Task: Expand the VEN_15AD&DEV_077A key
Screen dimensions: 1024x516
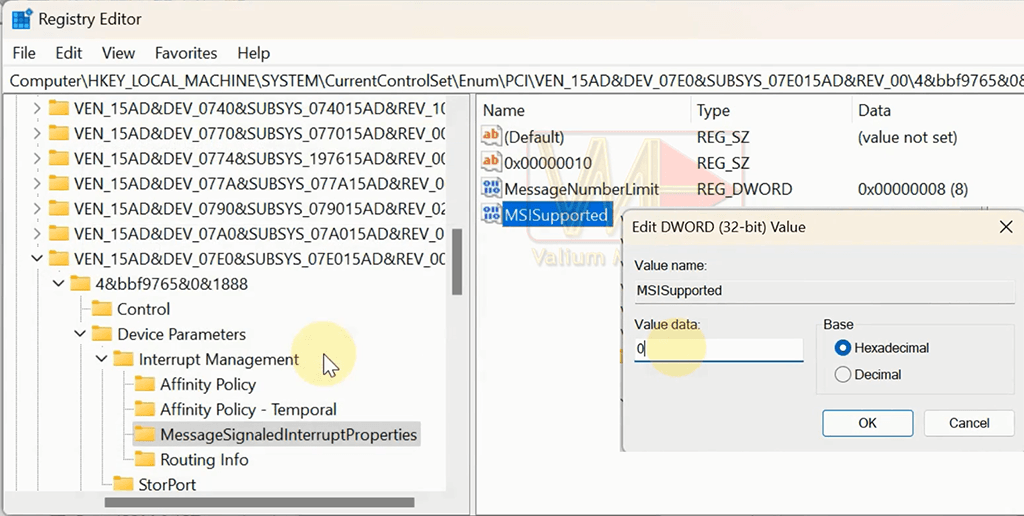Action: pos(37,184)
